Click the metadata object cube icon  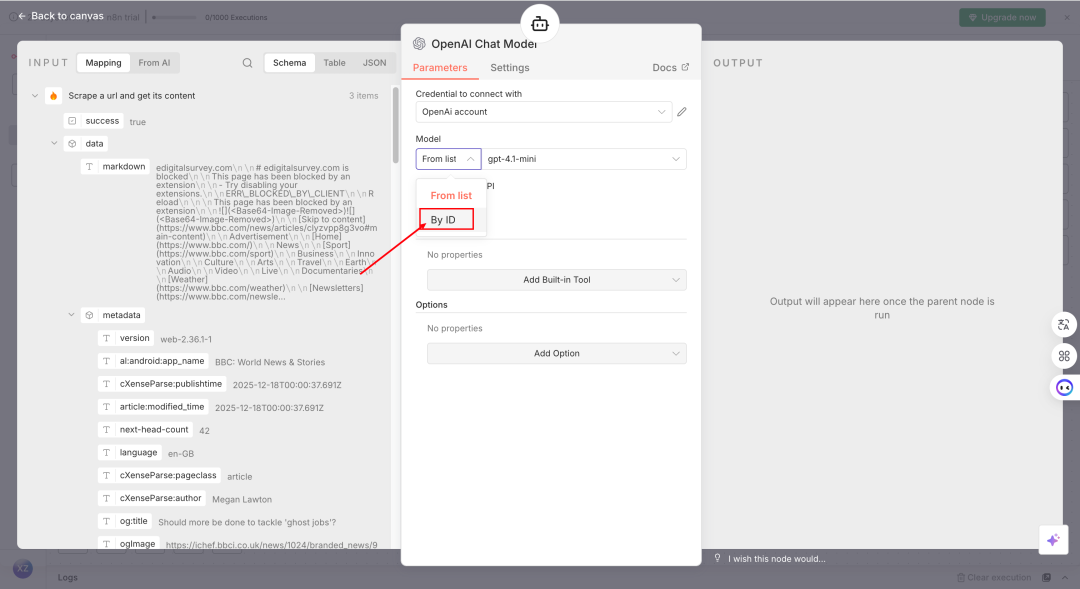90,315
